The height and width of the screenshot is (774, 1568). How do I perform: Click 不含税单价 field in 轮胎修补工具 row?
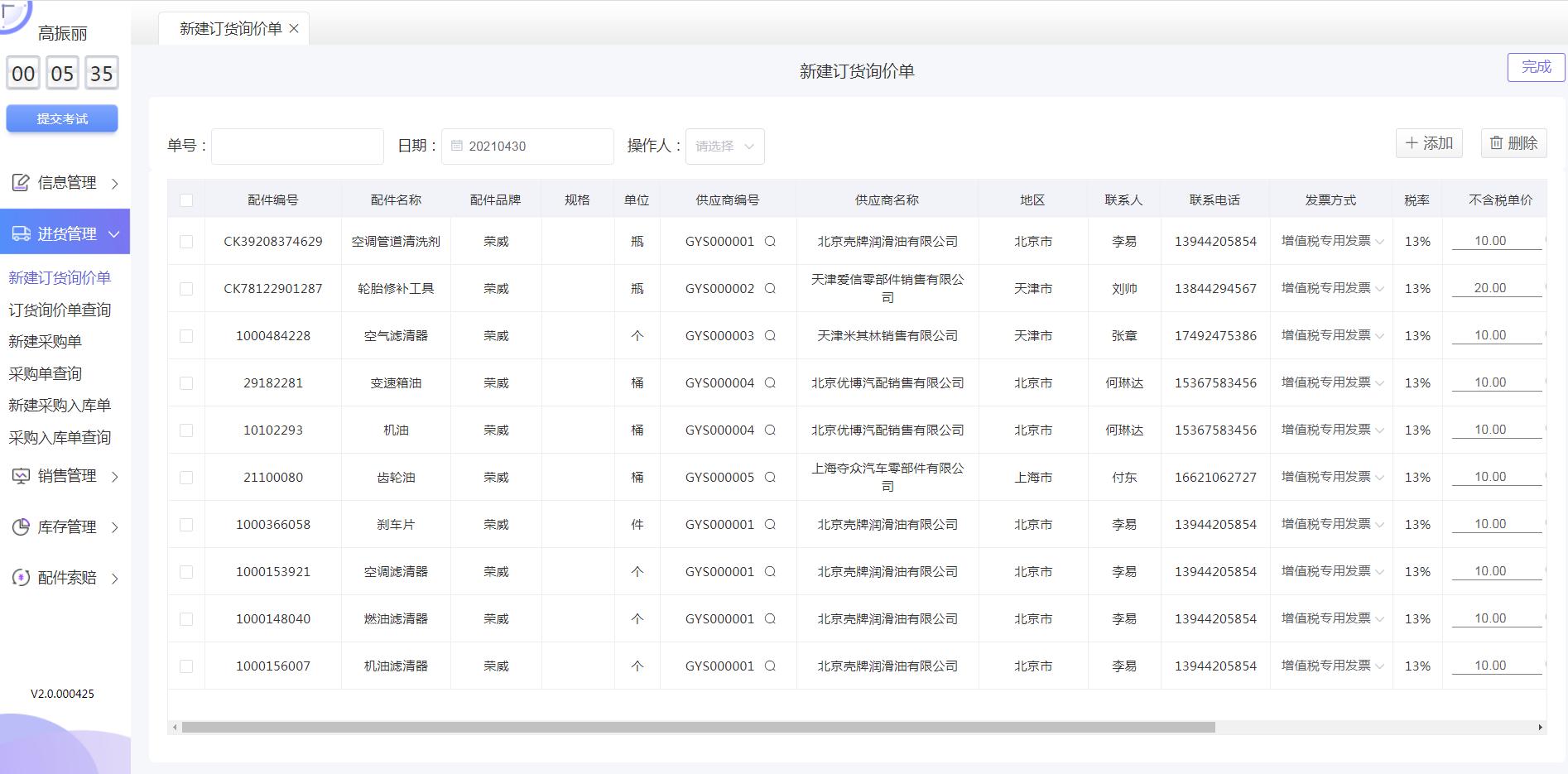coord(1497,288)
